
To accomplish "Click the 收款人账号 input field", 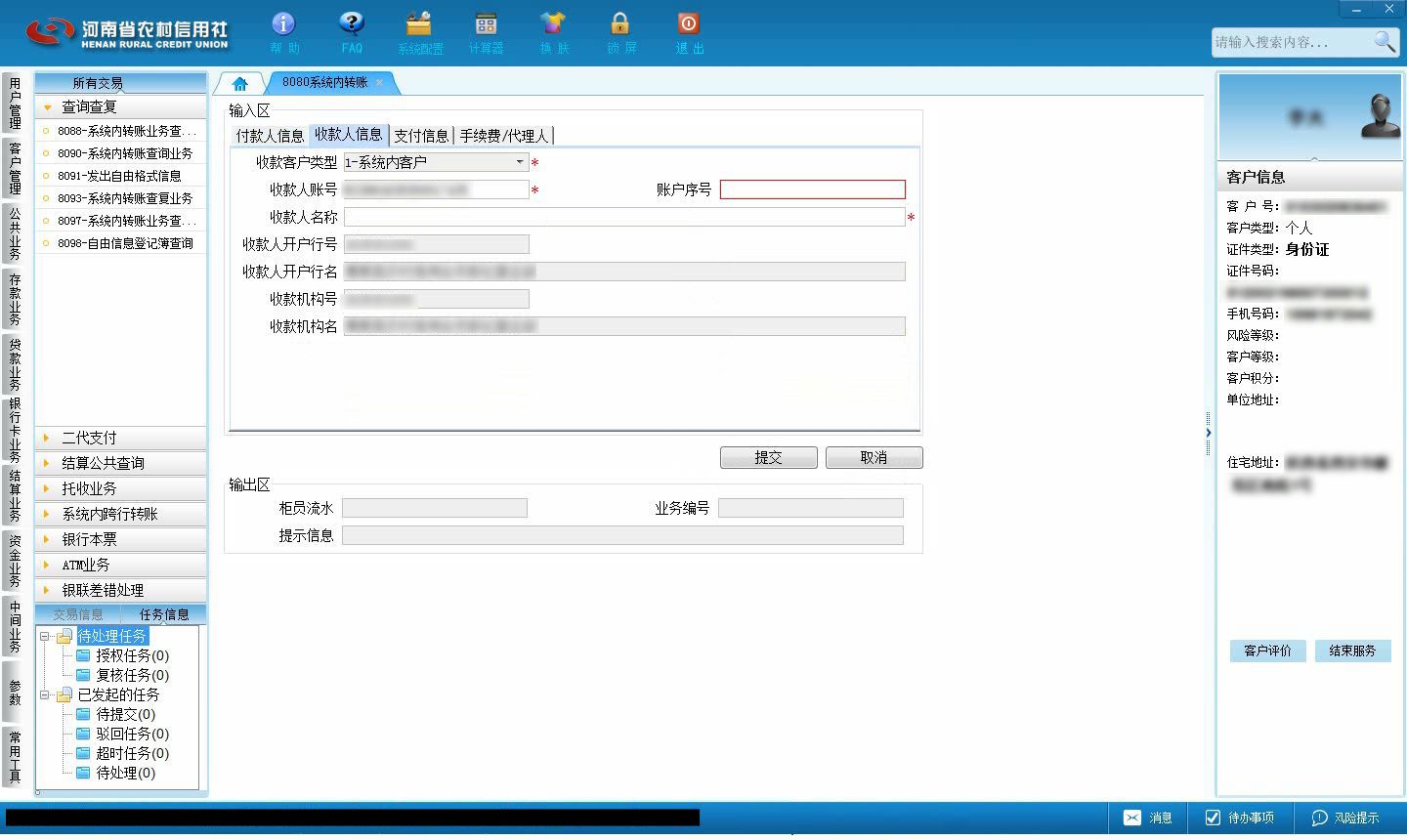I will 436,189.
